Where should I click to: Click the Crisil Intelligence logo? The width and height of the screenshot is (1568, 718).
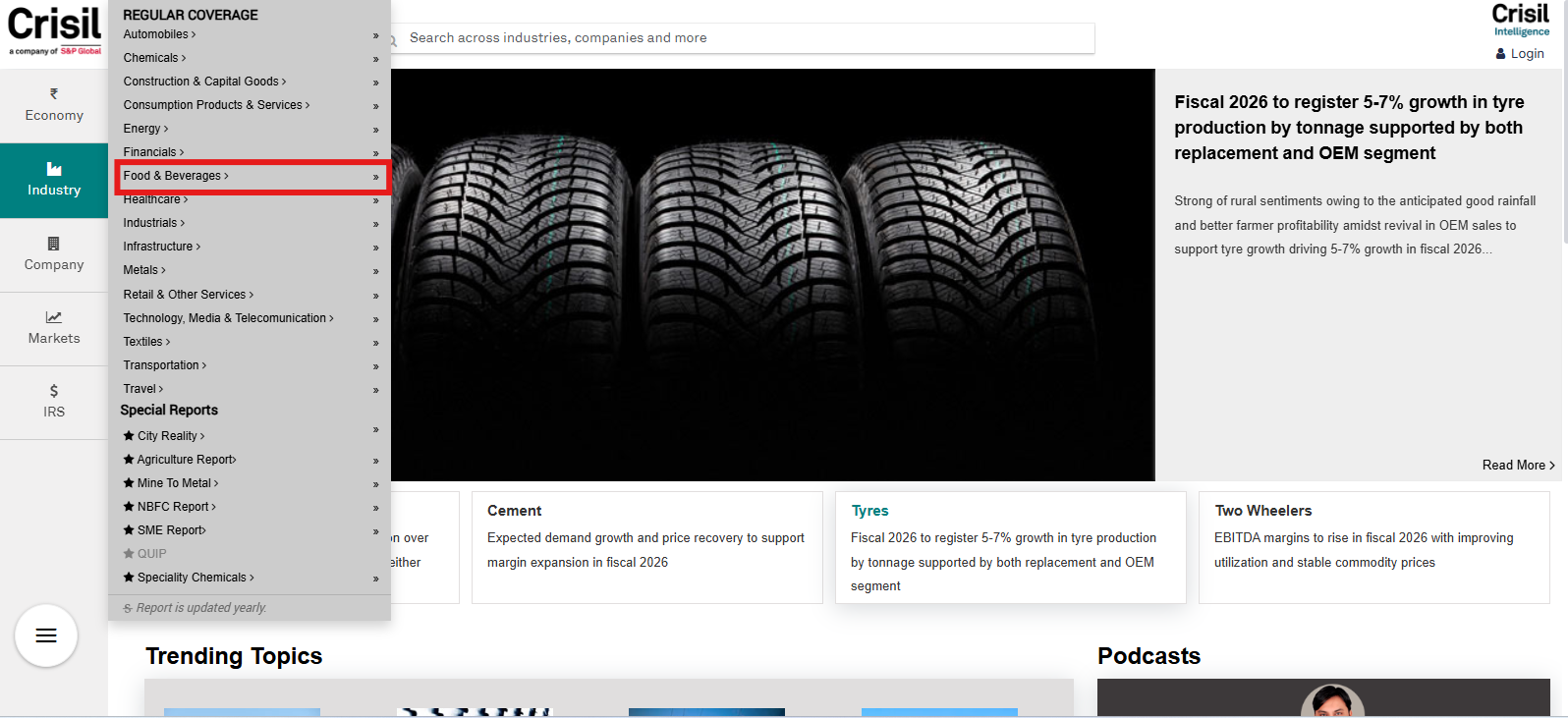pos(1520,20)
